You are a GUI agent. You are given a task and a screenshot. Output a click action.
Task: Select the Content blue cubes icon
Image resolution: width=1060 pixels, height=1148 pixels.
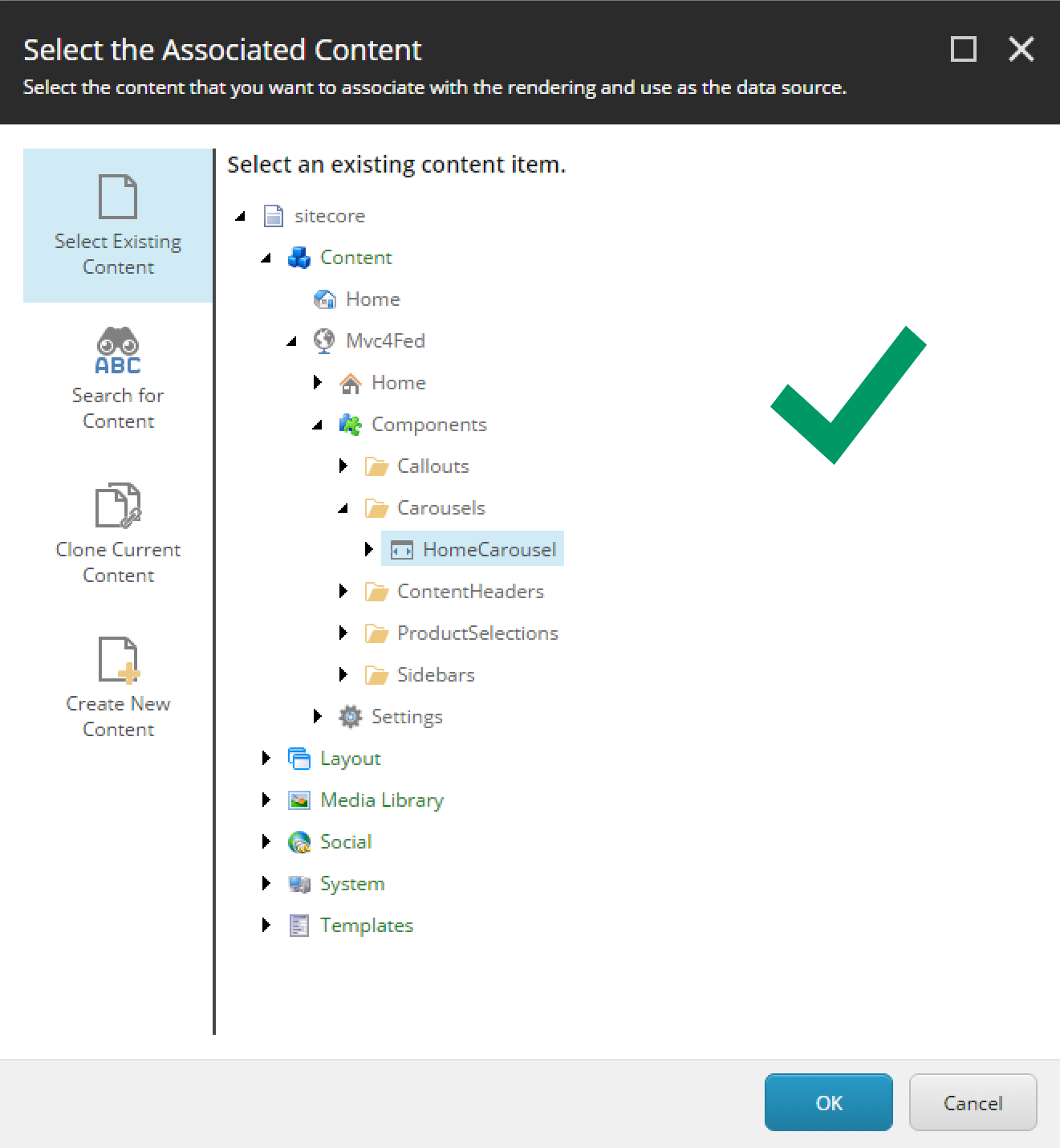298,258
